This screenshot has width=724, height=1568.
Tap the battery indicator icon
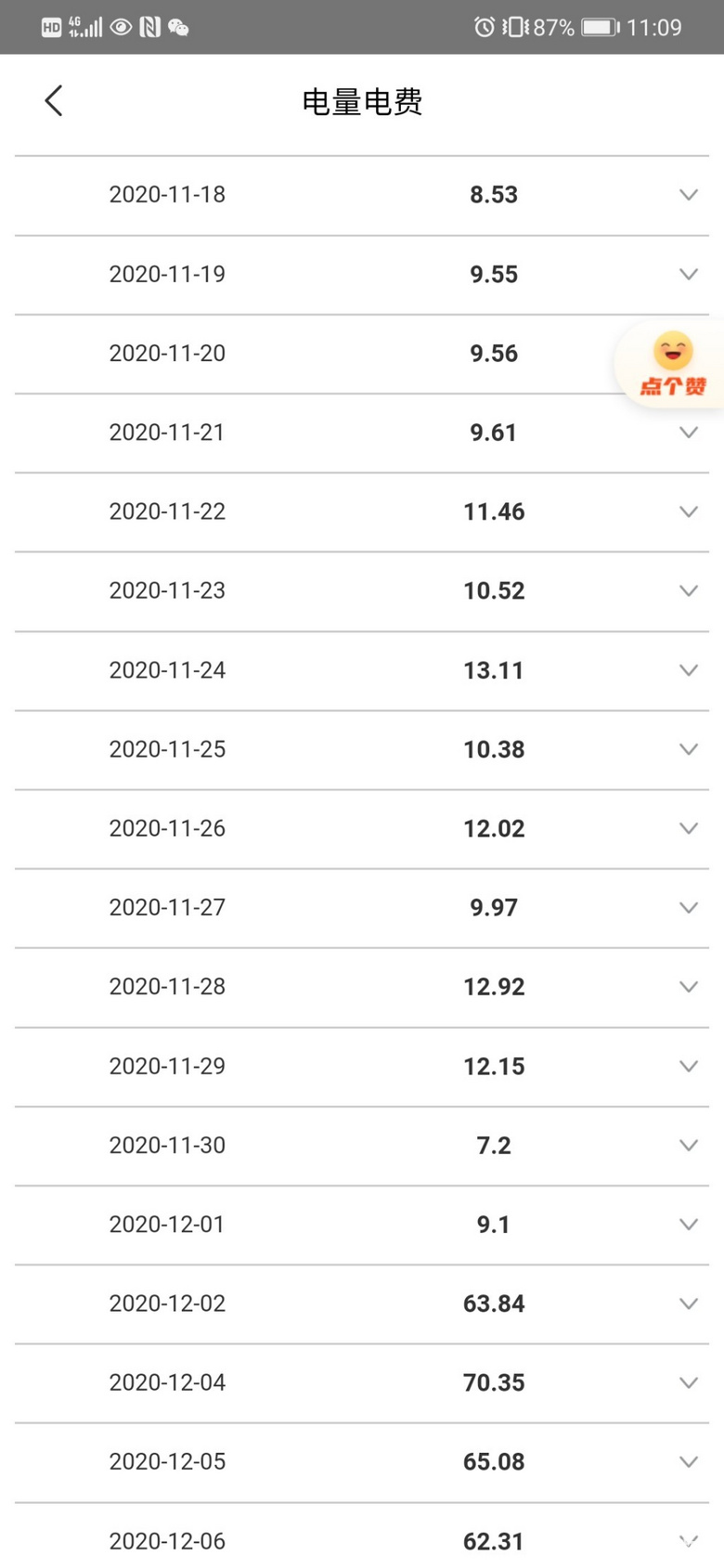pyautogui.click(x=600, y=27)
